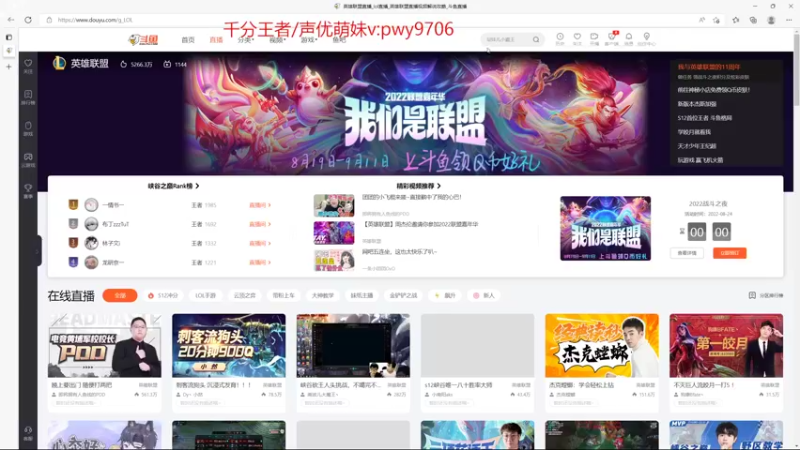Toggle the vertical tabs icon in browser sidebar
800x450 pixels.
pos(9,37)
